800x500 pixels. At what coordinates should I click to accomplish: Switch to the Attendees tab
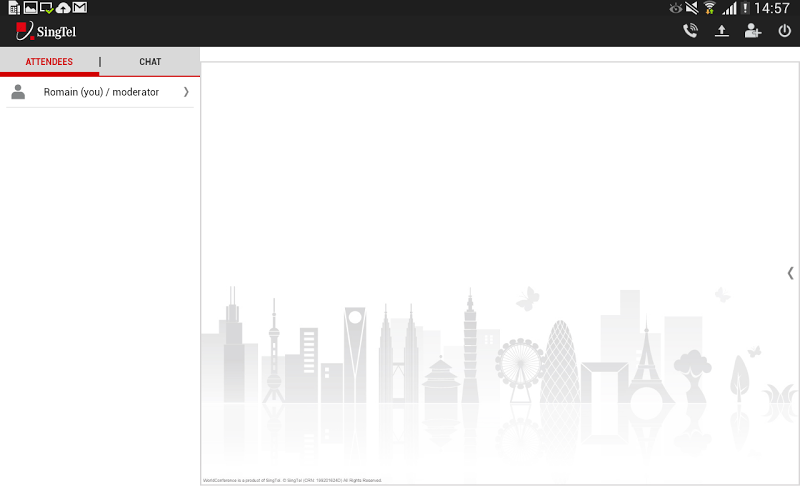point(49,62)
